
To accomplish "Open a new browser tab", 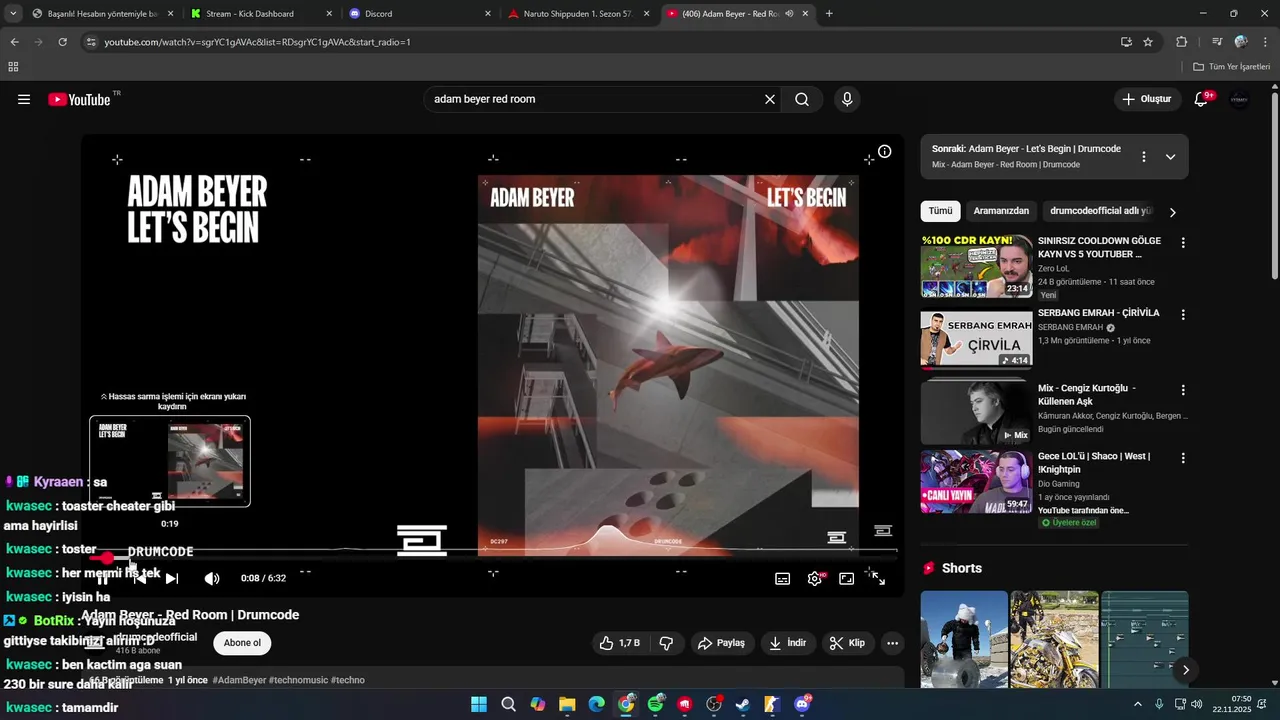I will pyautogui.click(x=829, y=14).
